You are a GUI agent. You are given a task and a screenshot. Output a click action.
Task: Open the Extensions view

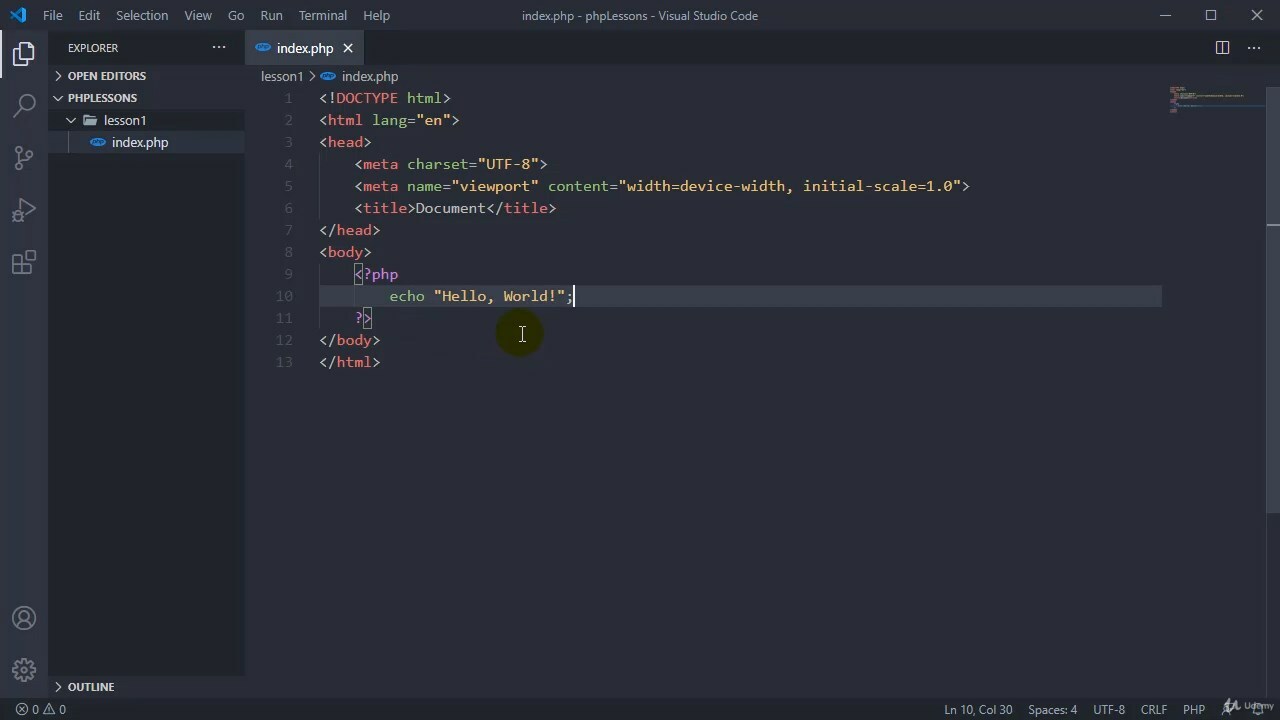(24, 263)
